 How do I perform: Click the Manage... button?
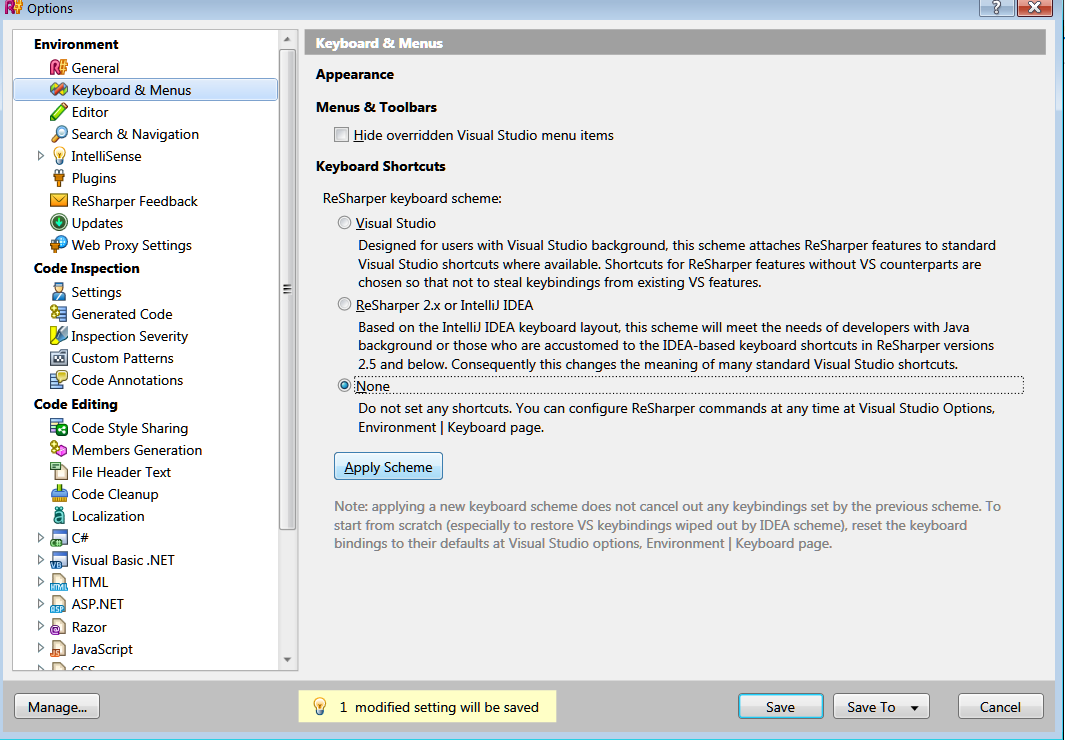click(x=57, y=707)
